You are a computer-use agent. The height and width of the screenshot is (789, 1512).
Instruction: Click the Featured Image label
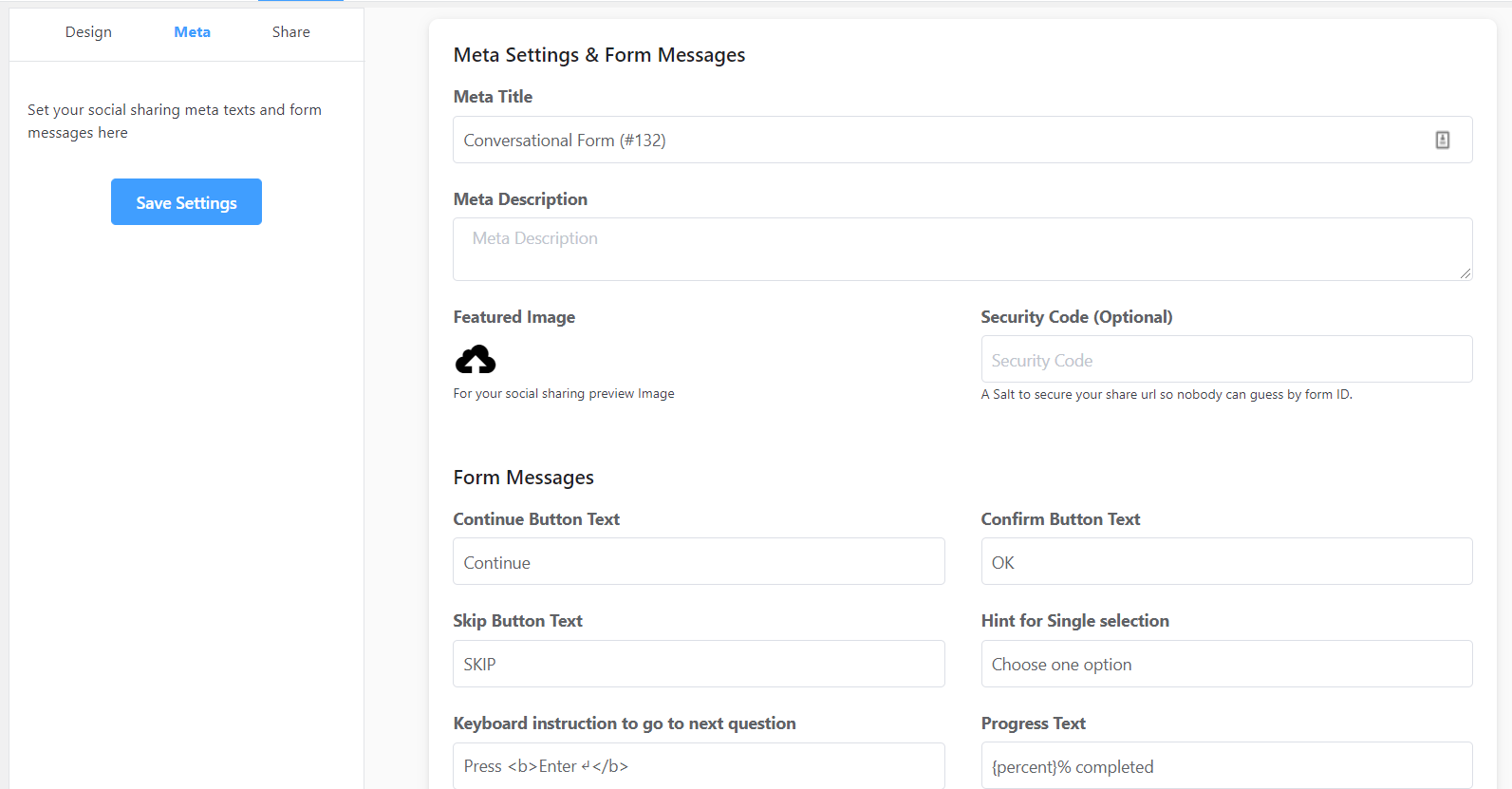pyautogui.click(x=513, y=317)
